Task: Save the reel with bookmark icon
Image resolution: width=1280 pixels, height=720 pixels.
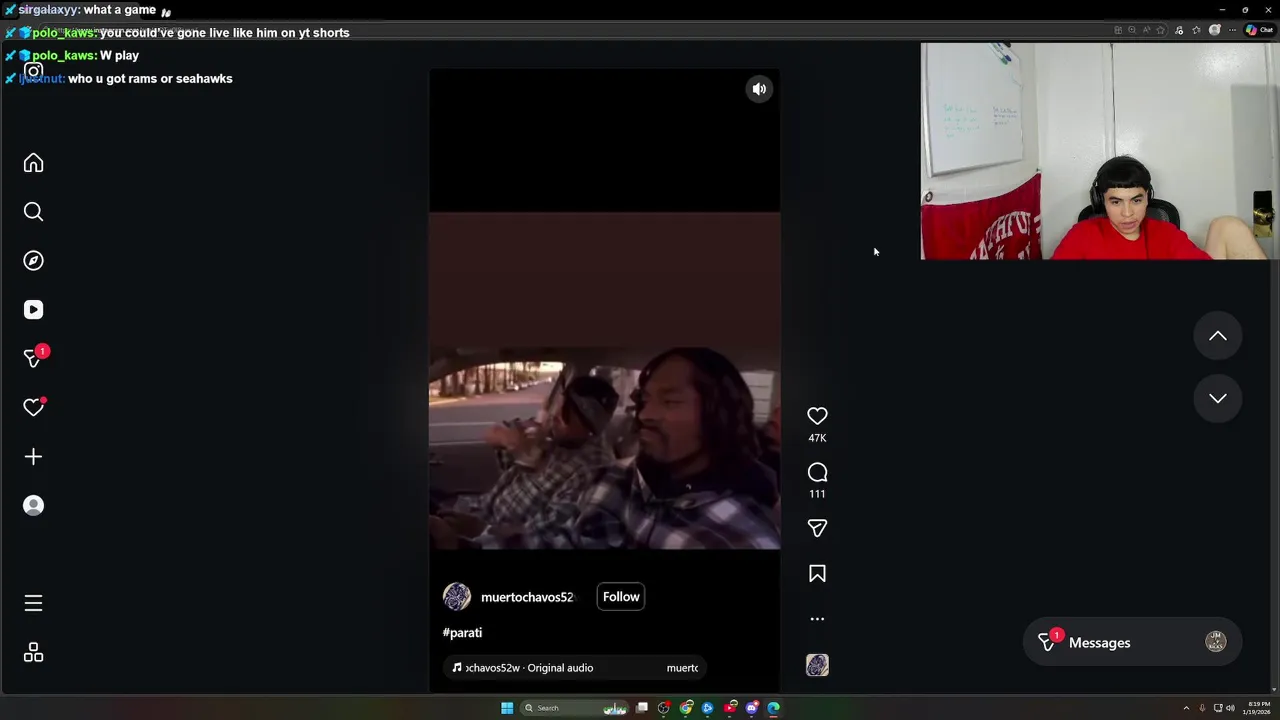Action: pos(817,574)
